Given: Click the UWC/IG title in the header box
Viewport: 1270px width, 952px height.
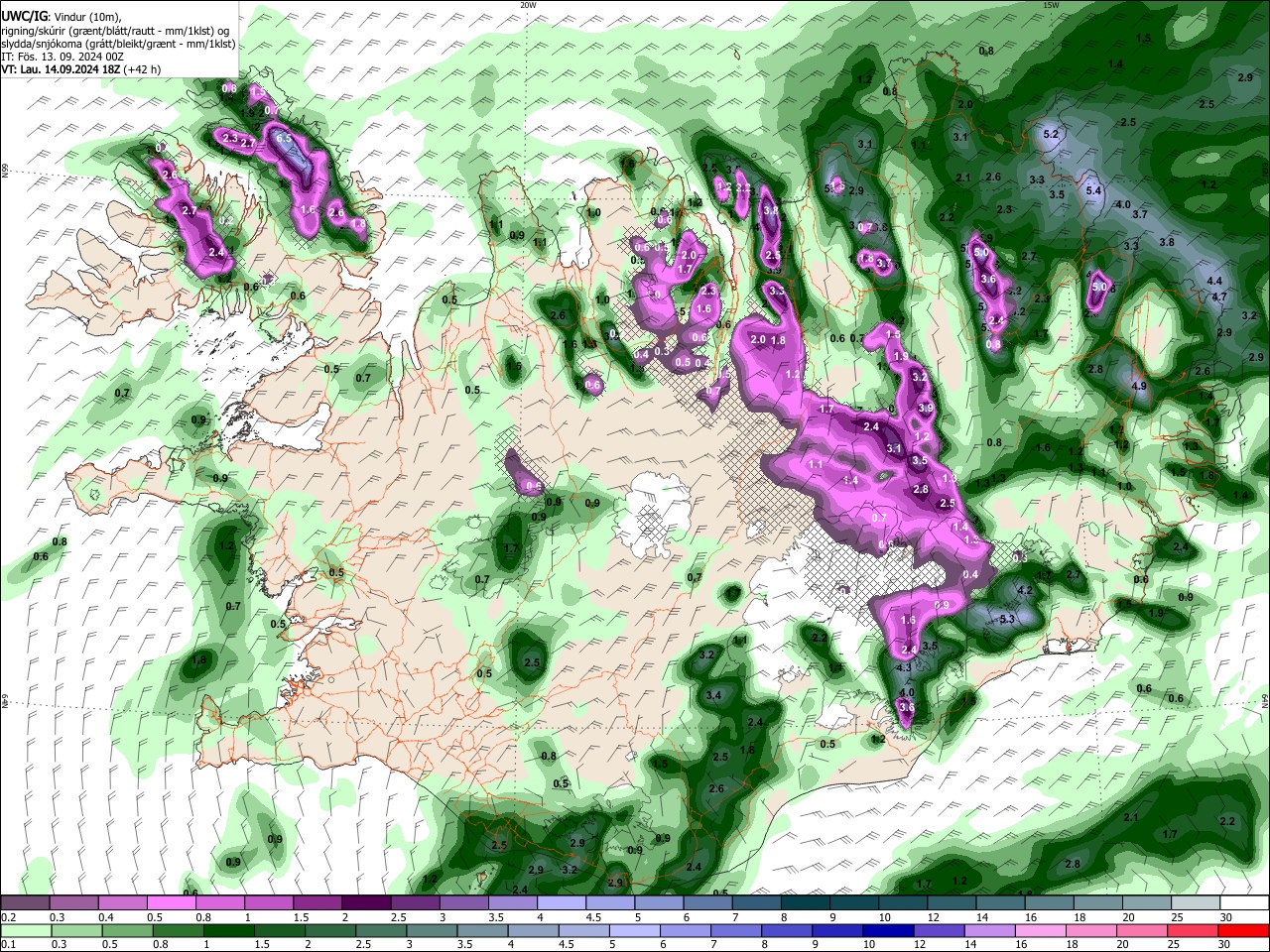Looking at the screenshot, I should (24, 16).
